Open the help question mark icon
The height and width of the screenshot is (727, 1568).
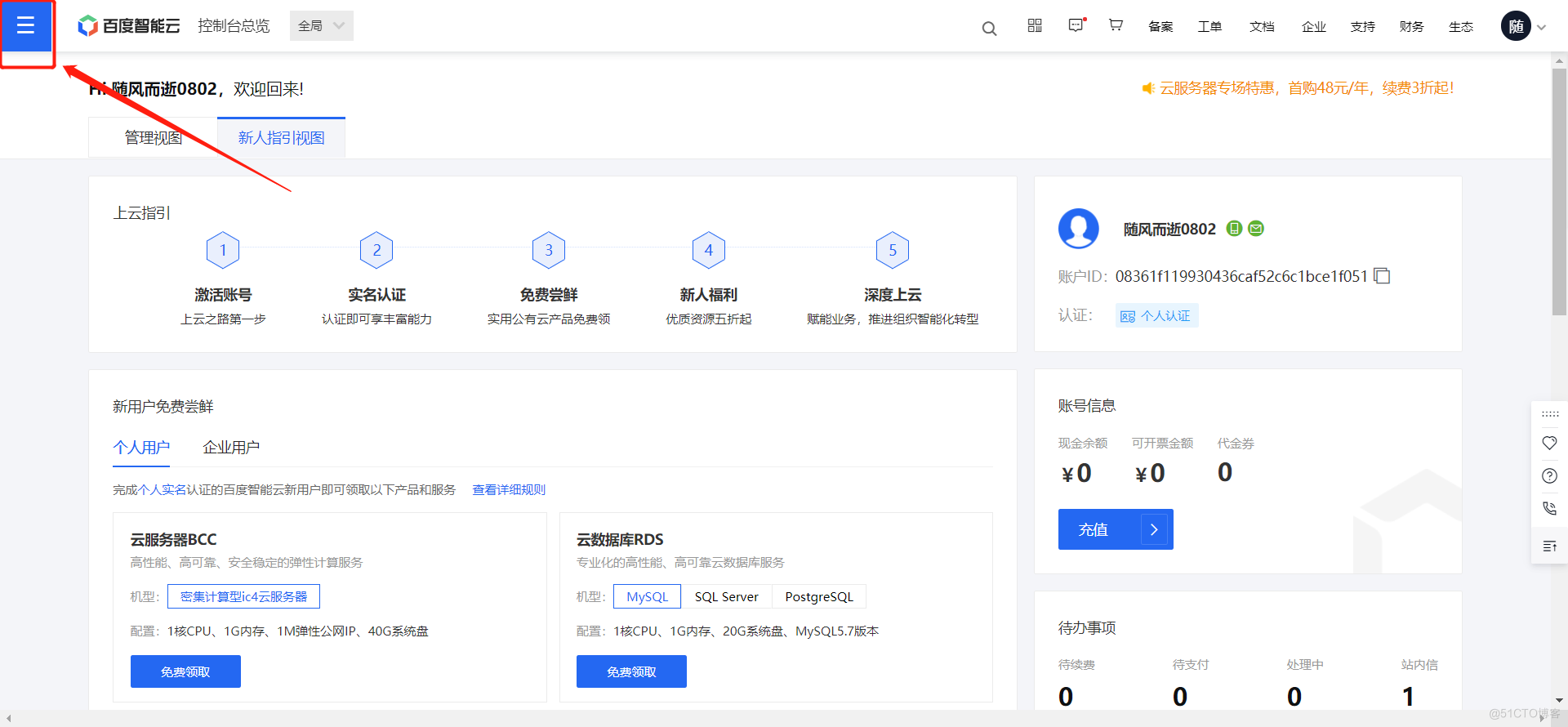point(1549,475)
